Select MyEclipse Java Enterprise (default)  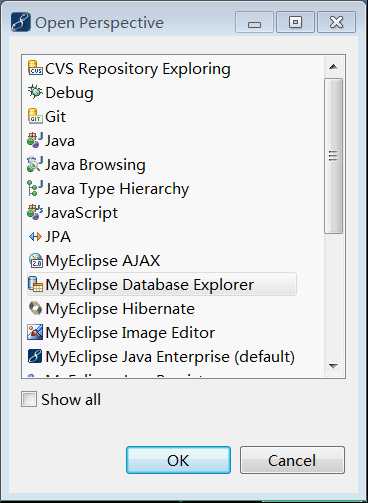161,356
